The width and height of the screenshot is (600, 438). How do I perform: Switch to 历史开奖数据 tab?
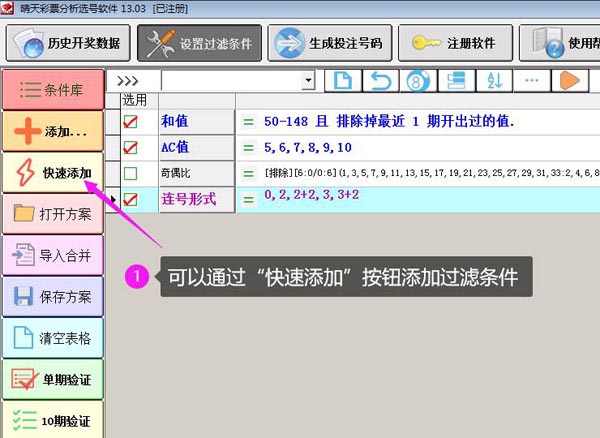click(x=68, y=43)
